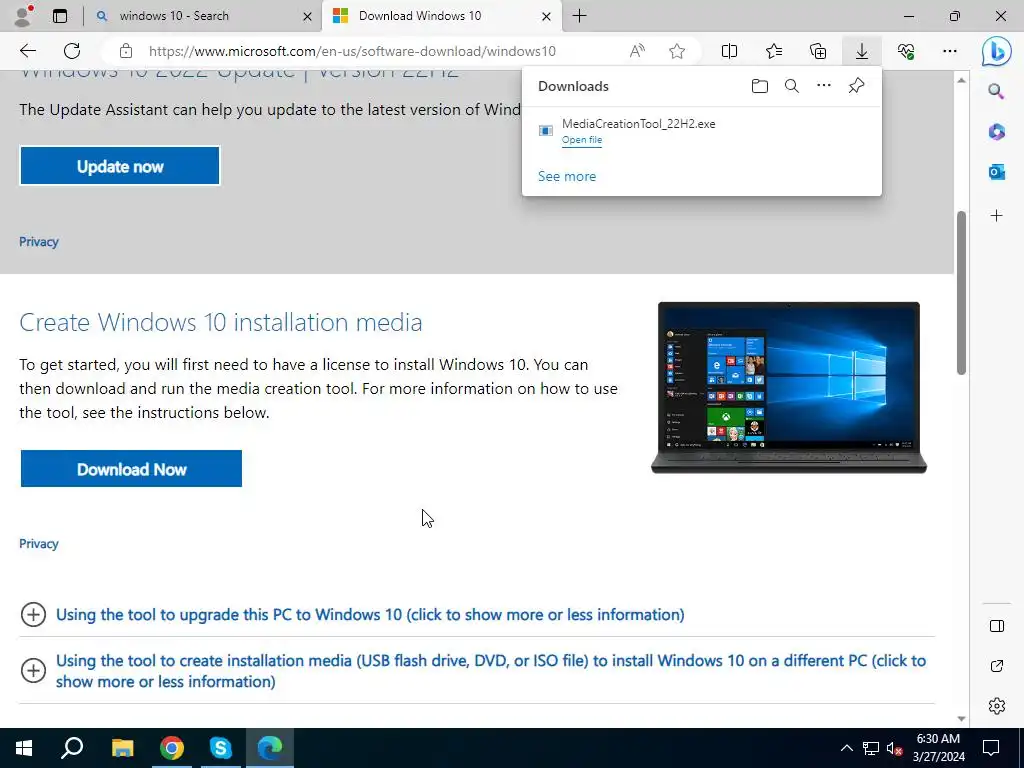Open network status tray icon

871,748
